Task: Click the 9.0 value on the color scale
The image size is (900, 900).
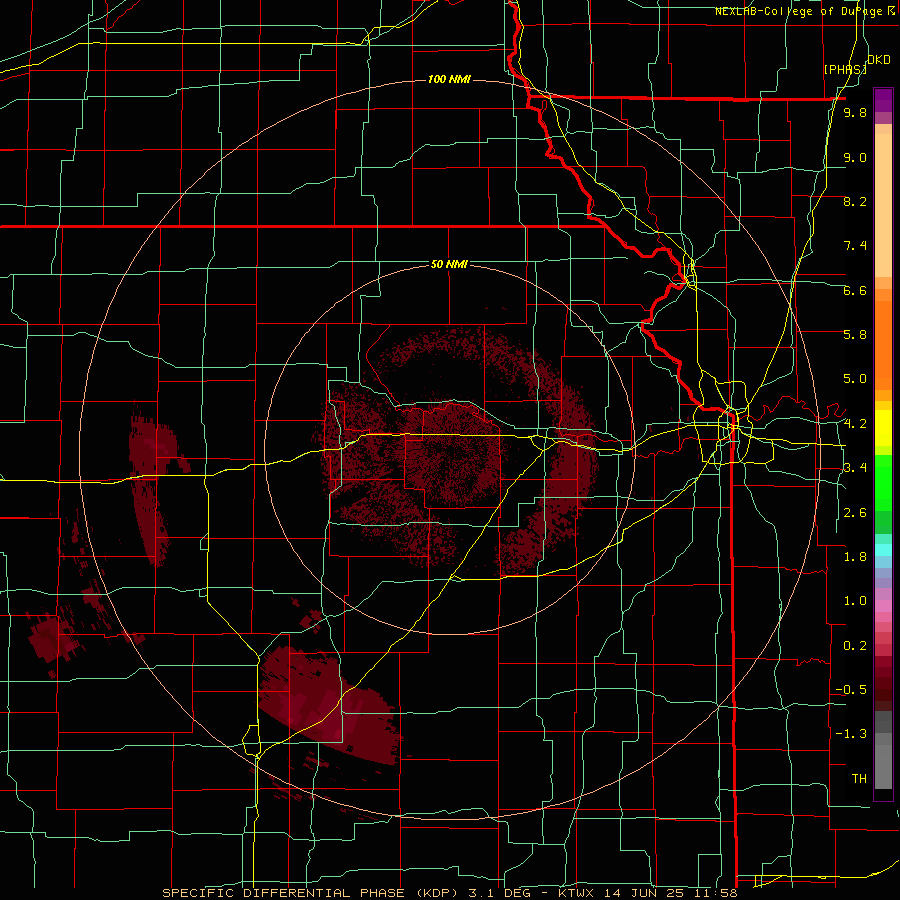Action: (x=855, y=157)
